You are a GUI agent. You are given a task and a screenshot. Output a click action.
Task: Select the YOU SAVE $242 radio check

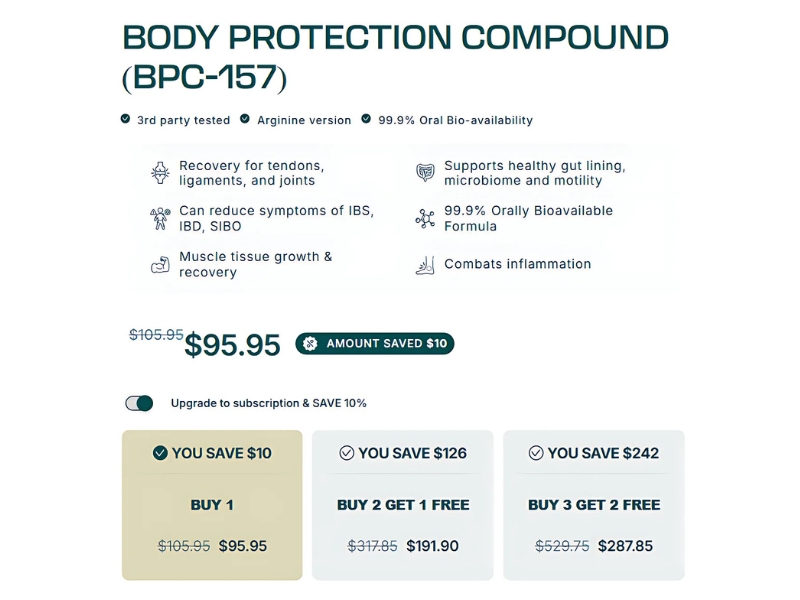[x=536, y=453]
